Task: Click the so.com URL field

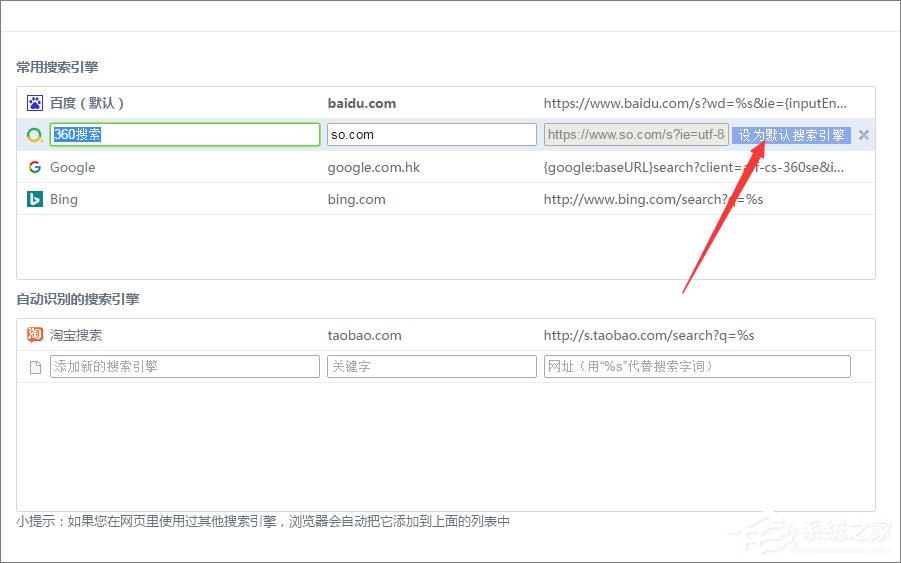Action: click(636, 134)
